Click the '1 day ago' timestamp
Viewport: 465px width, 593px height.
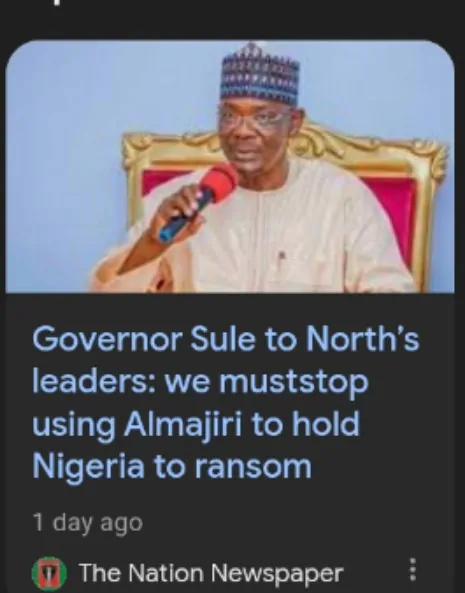click(88, 523)
